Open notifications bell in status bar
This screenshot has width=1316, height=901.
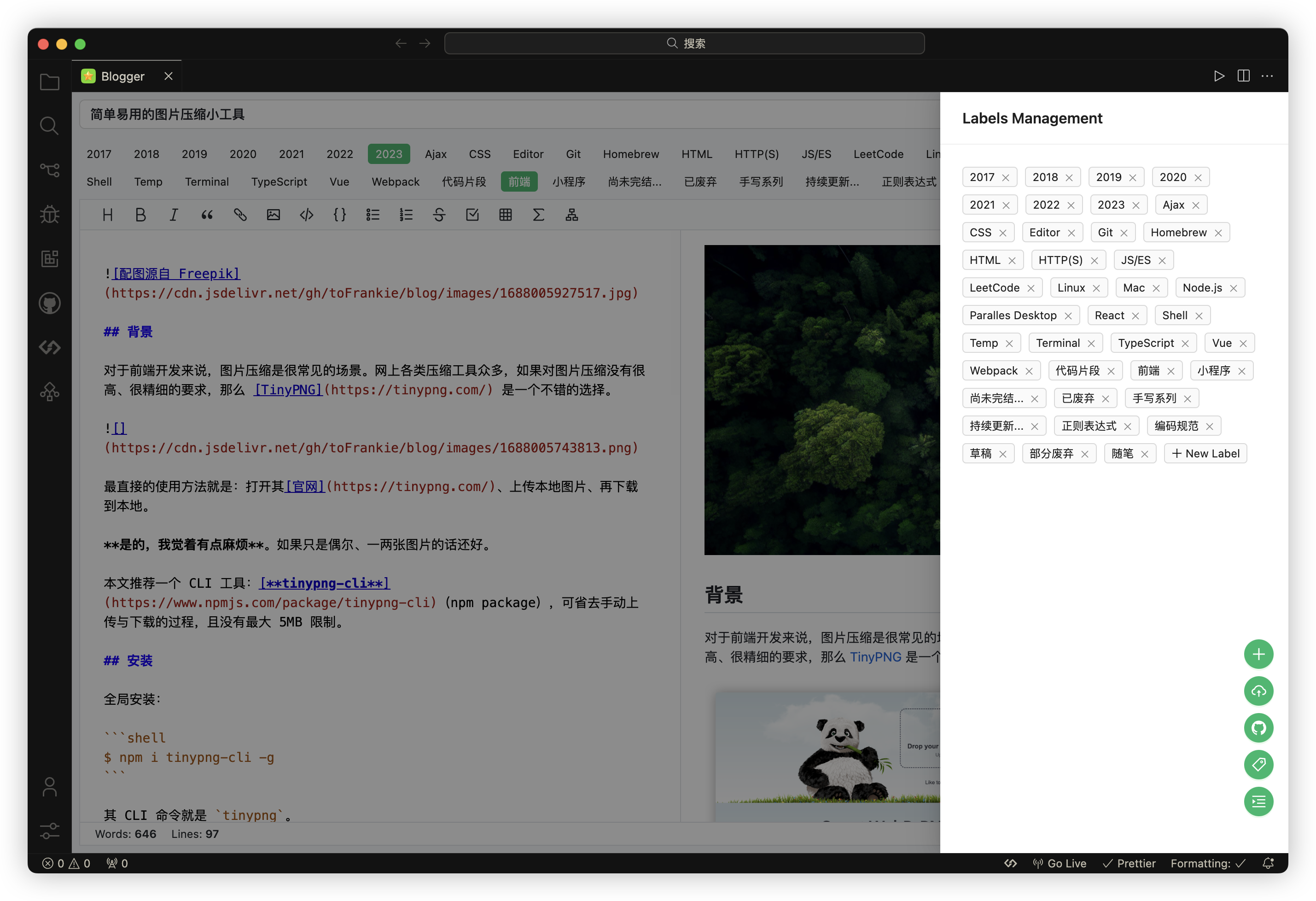tap(1269, 863)
